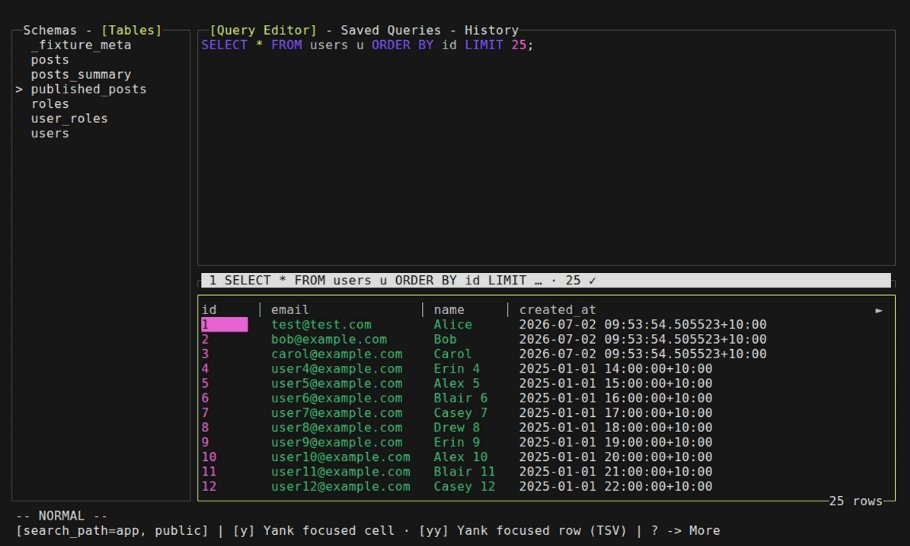Select the test@test.com email cell
This screenshot has width=910, height=546.
321,324
